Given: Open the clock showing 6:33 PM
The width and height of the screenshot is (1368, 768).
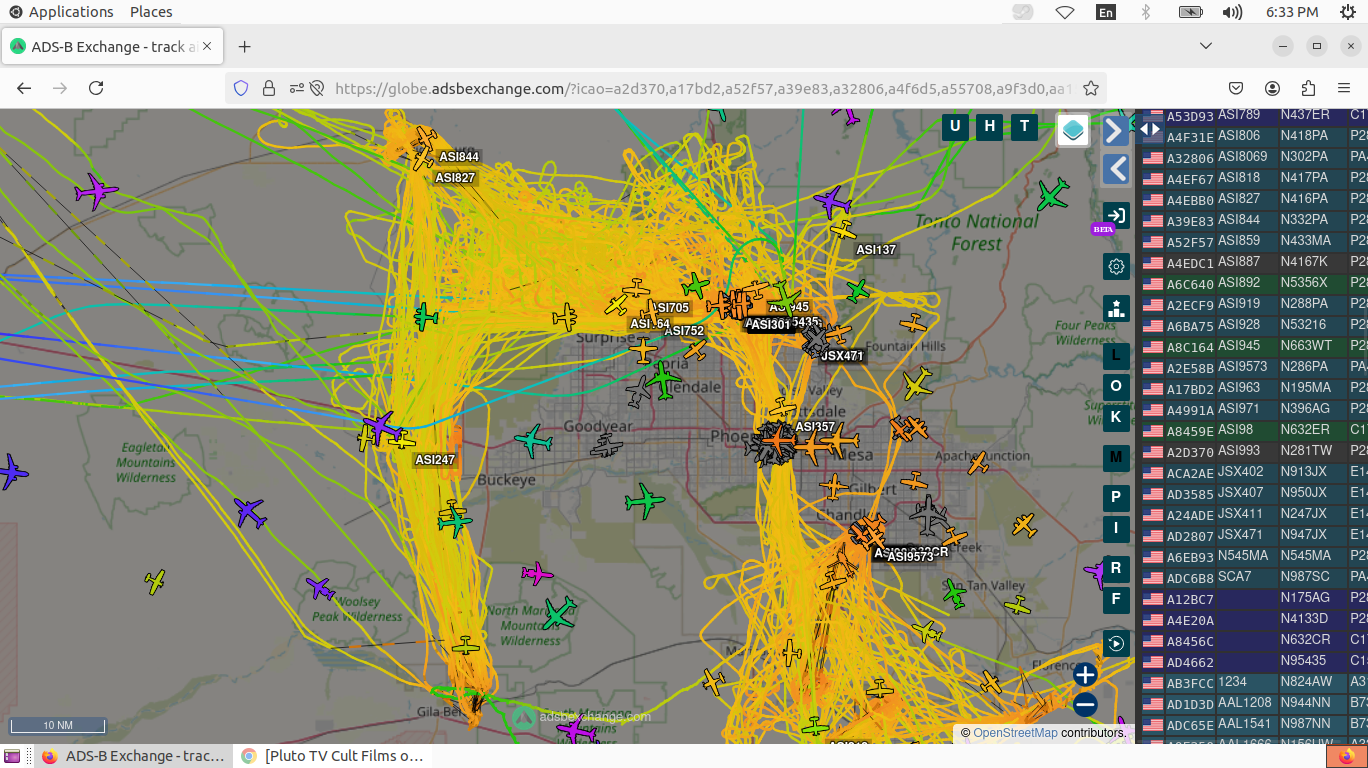Looking at the screenshot, I should click(1292, 12).
